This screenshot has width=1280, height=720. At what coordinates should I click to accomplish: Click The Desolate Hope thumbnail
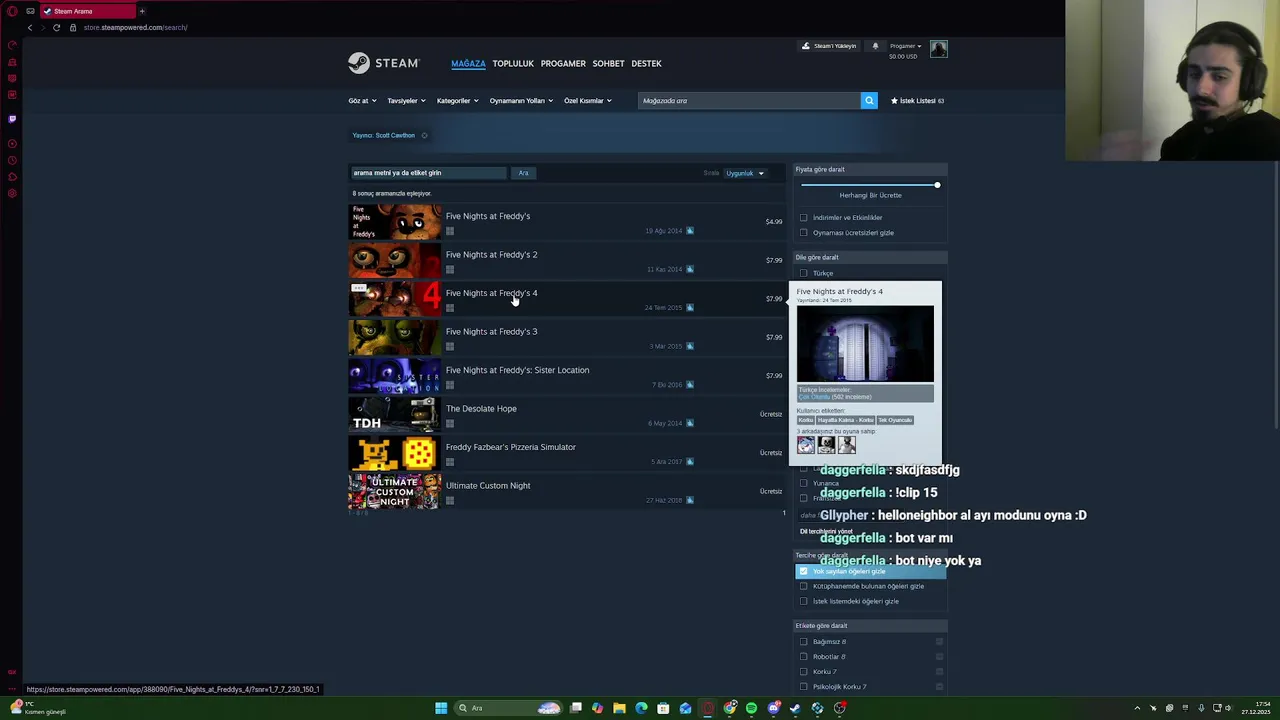pos(394,414)
